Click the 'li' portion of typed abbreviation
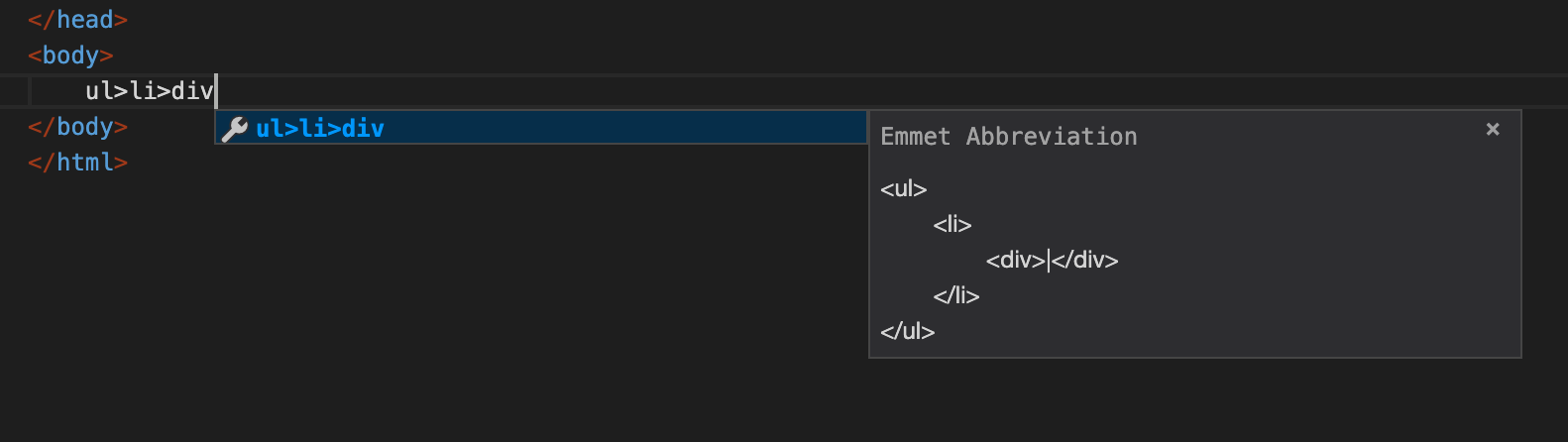Viewport: 1568px width, 442px height. [x=143, y=91]
